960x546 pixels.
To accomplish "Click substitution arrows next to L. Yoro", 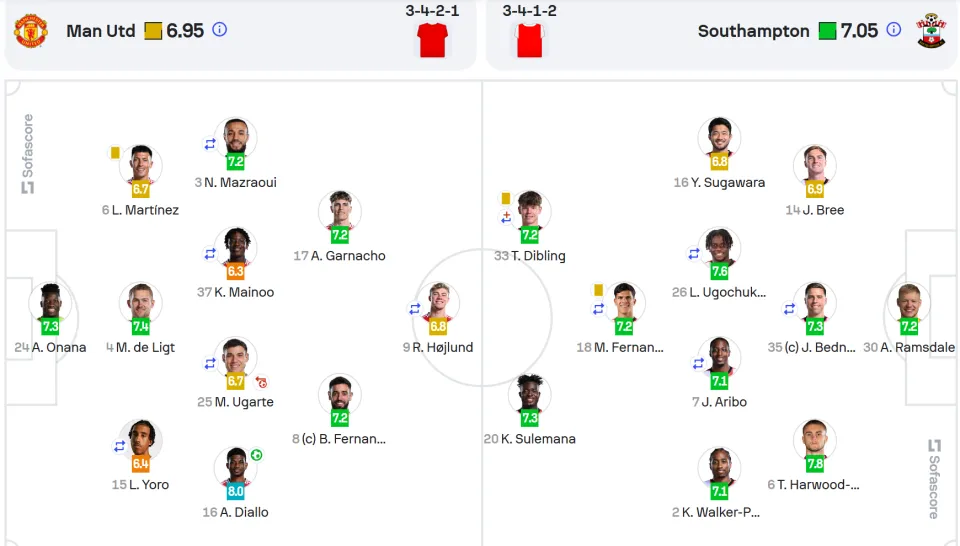I will click(x=119, y=446).
